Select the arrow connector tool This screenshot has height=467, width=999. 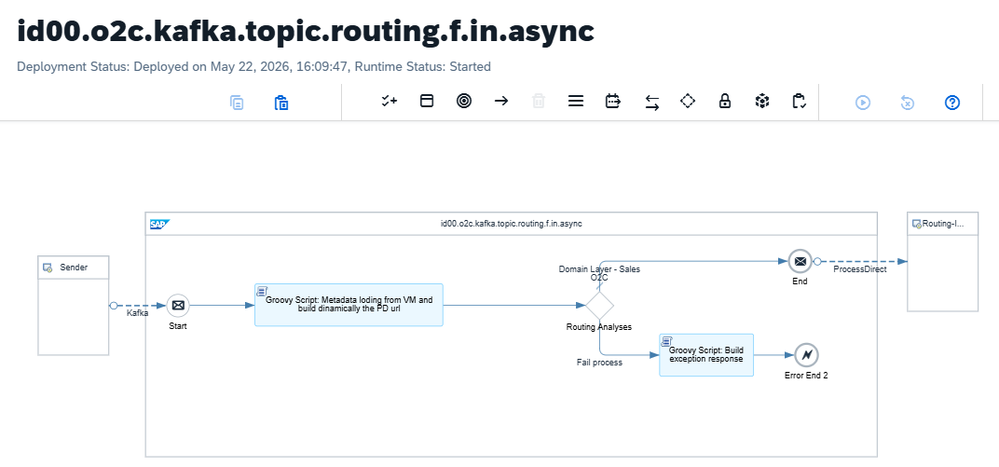(x=501, y=101)
